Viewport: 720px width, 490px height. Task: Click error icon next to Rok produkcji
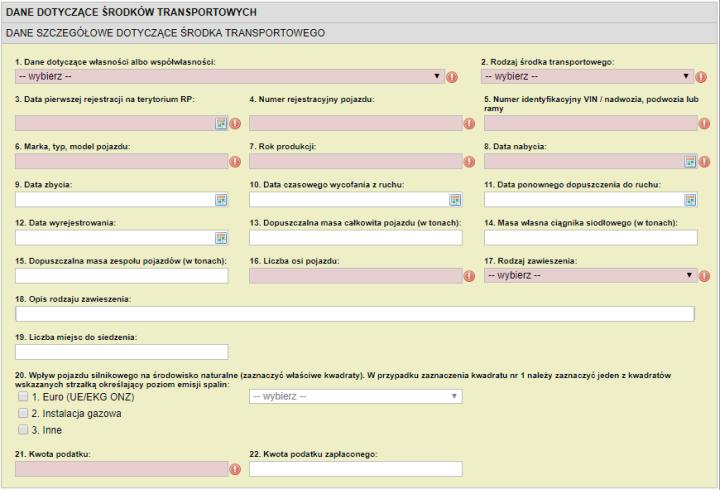pos(469,162)
